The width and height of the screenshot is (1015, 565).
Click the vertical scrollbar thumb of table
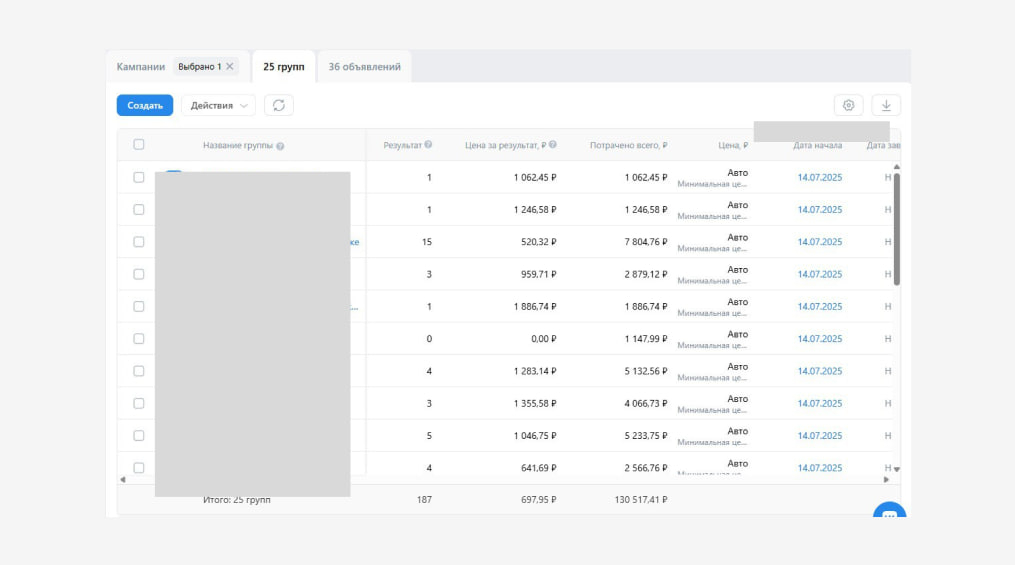(x=896, y=228)
